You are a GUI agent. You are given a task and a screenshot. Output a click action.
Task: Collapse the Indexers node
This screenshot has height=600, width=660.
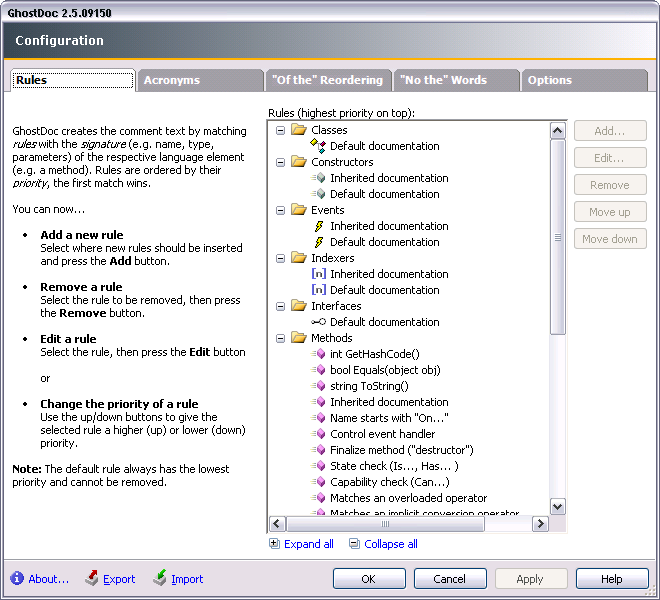pyautogui.click(x=280, y=258)
